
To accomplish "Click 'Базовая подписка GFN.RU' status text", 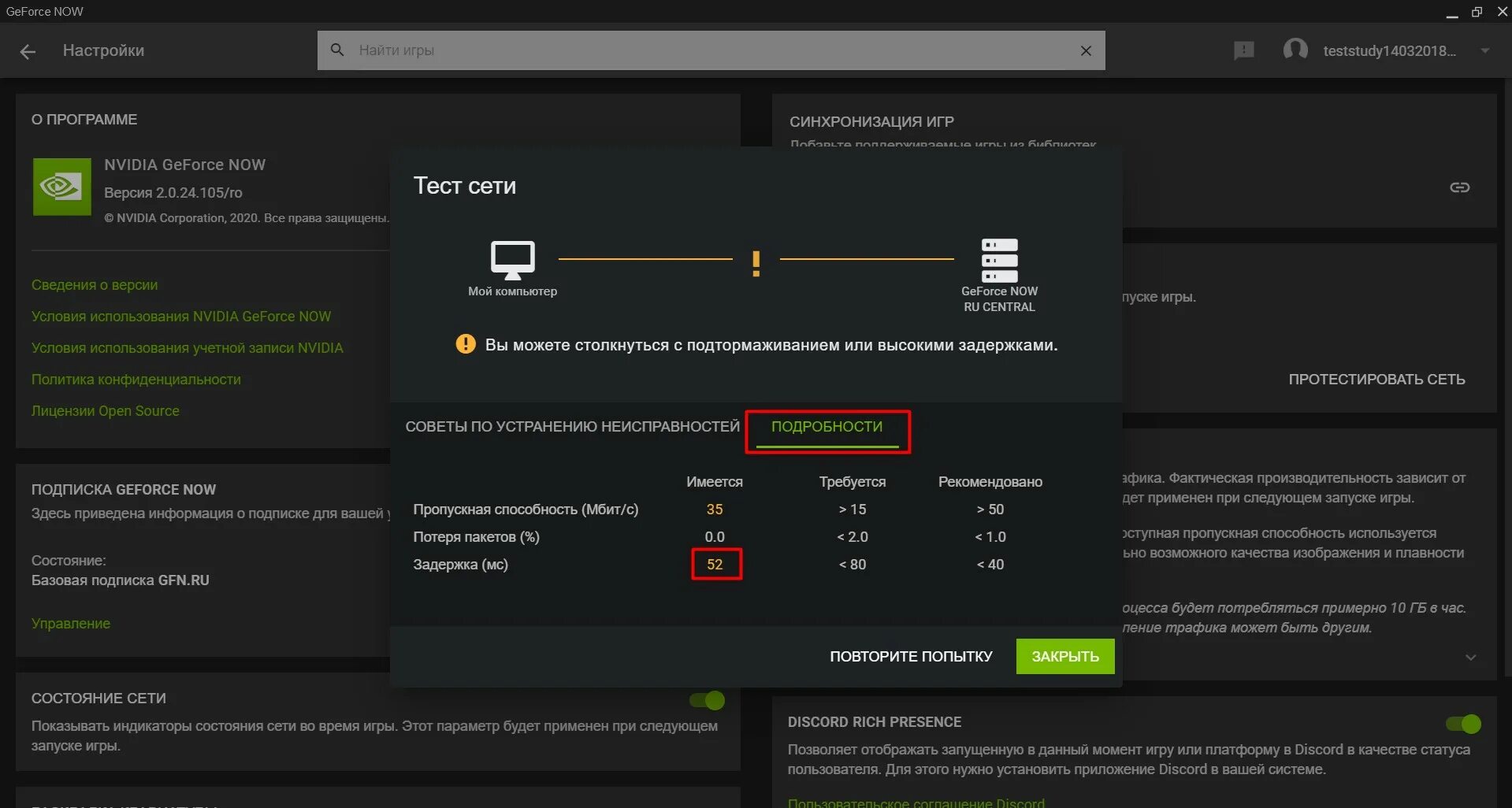I will tap(121, 580).
